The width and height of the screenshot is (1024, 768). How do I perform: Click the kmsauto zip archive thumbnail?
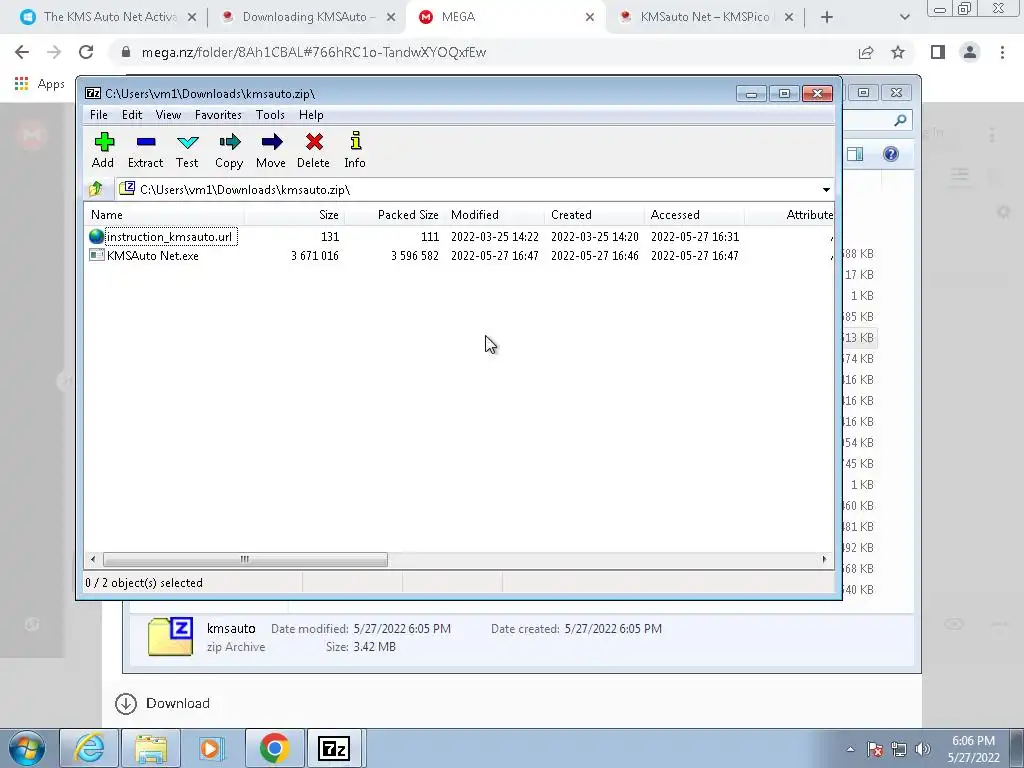pos(170,637)
